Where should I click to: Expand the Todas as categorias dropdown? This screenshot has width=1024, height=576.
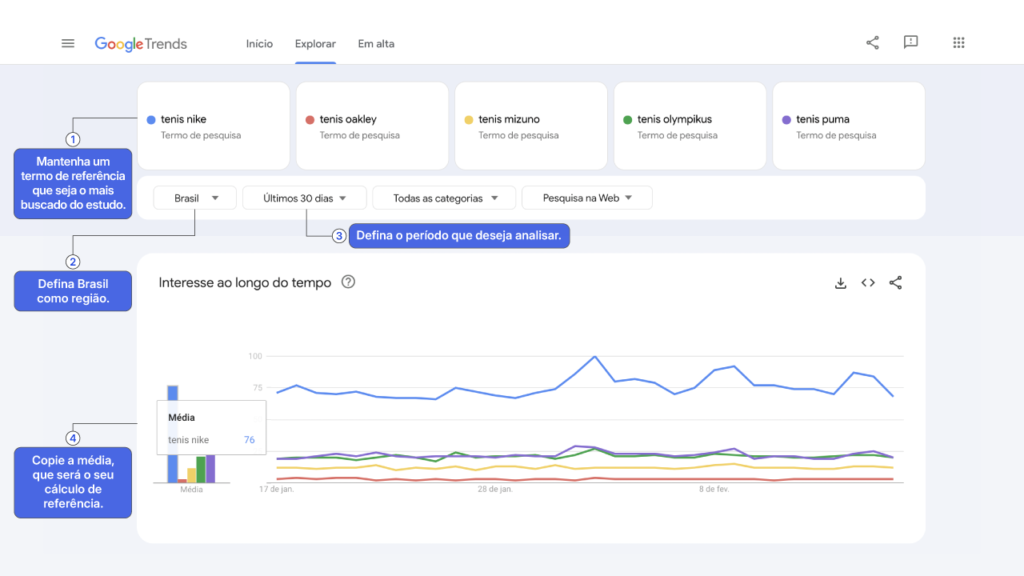click(x=444, y=198)
